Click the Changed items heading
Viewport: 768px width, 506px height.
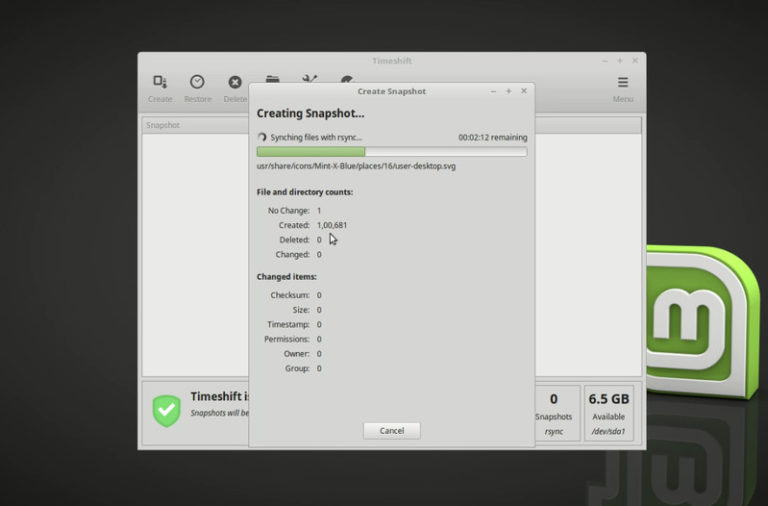click(287, 277)
